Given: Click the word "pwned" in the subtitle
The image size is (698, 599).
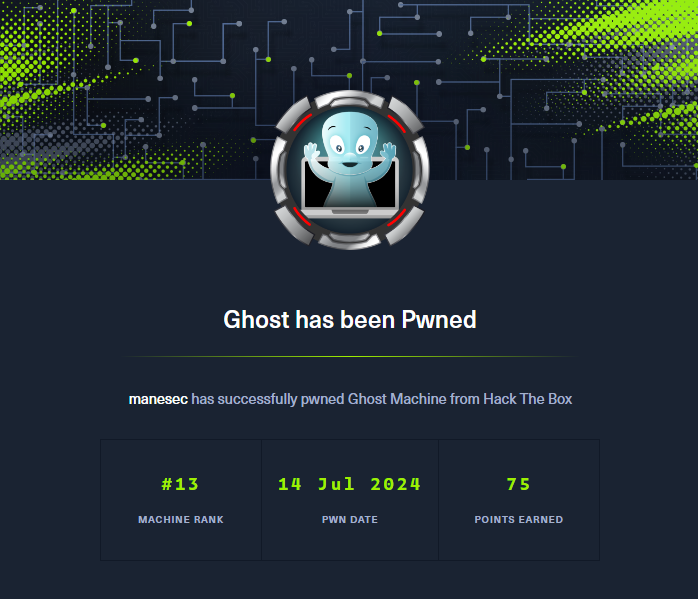Looking at the screenshot, I should point(323,400).
